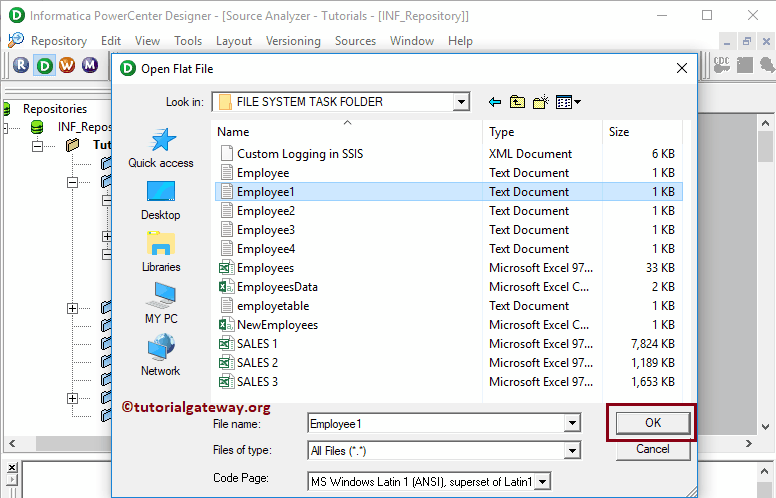Expand the Files of type dropdown
Screen dimensions: 776x498
point(572,451)
